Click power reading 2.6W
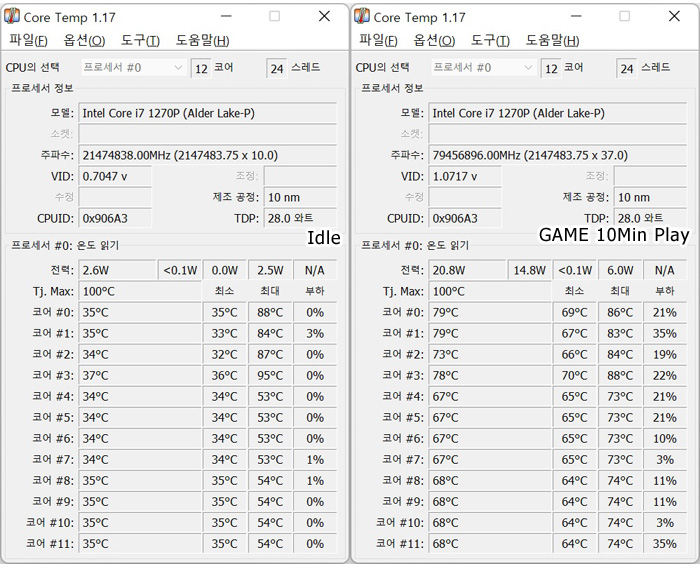The width and height of the screenshot is (700, 568). pos(117,270)
